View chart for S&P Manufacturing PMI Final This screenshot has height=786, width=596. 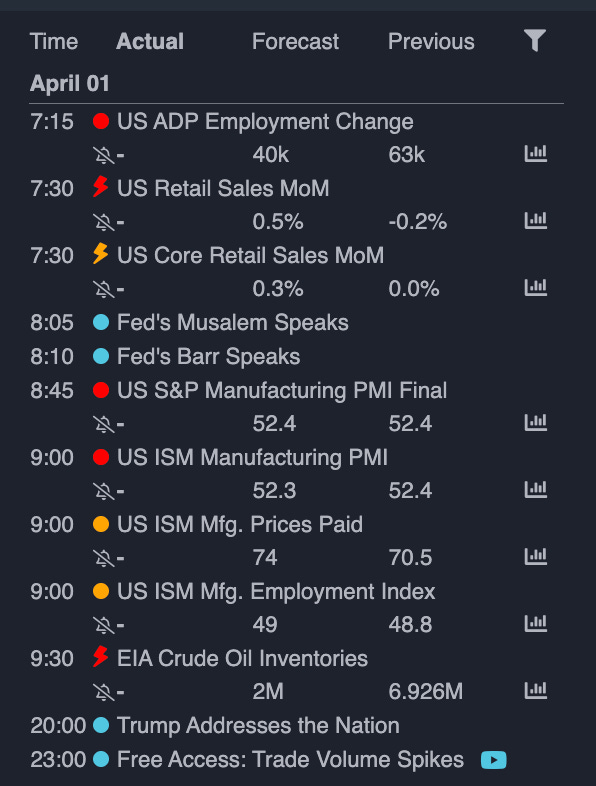[x=535, y=423]
